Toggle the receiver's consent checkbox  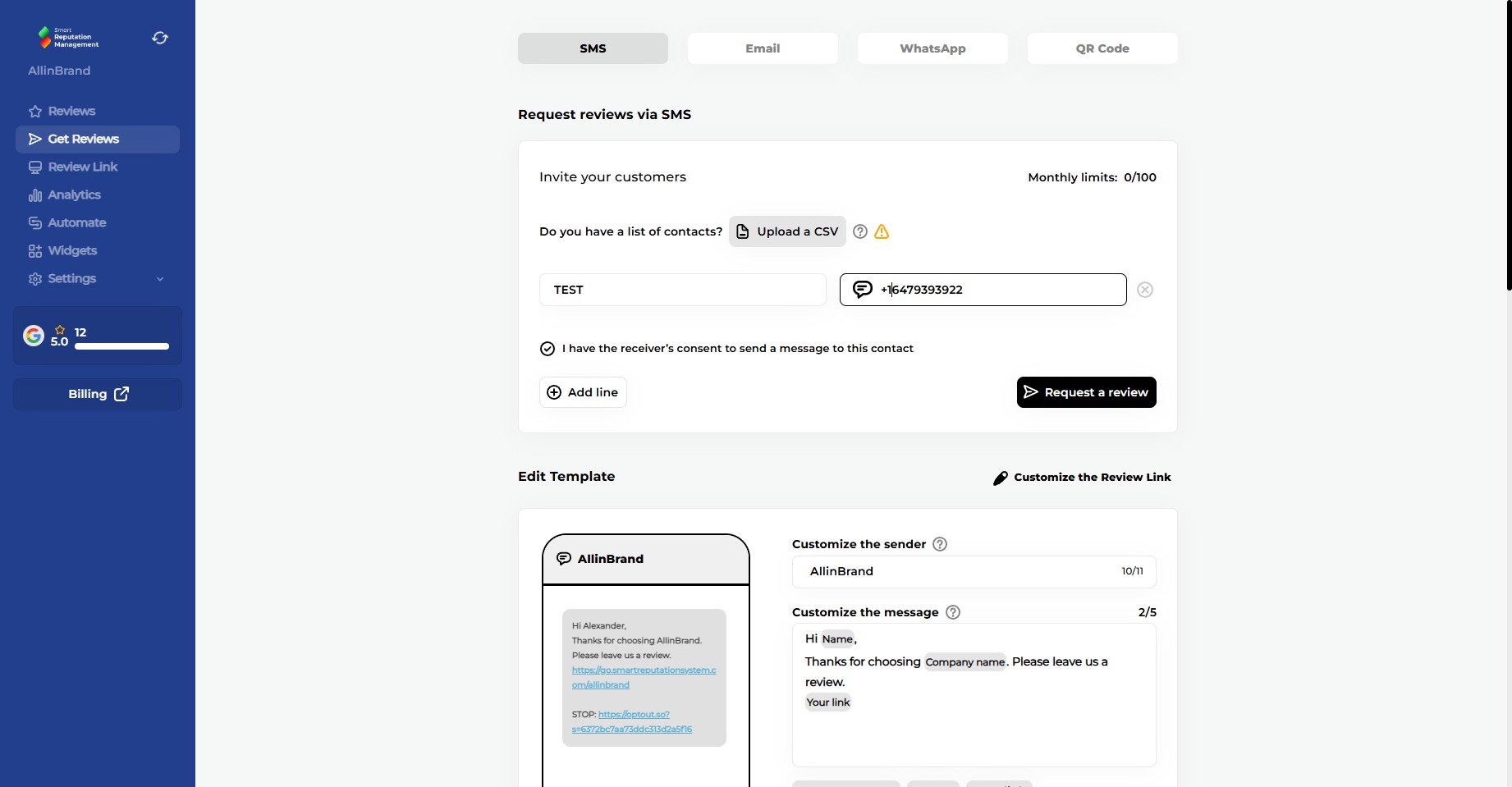(x=548, y=349)
